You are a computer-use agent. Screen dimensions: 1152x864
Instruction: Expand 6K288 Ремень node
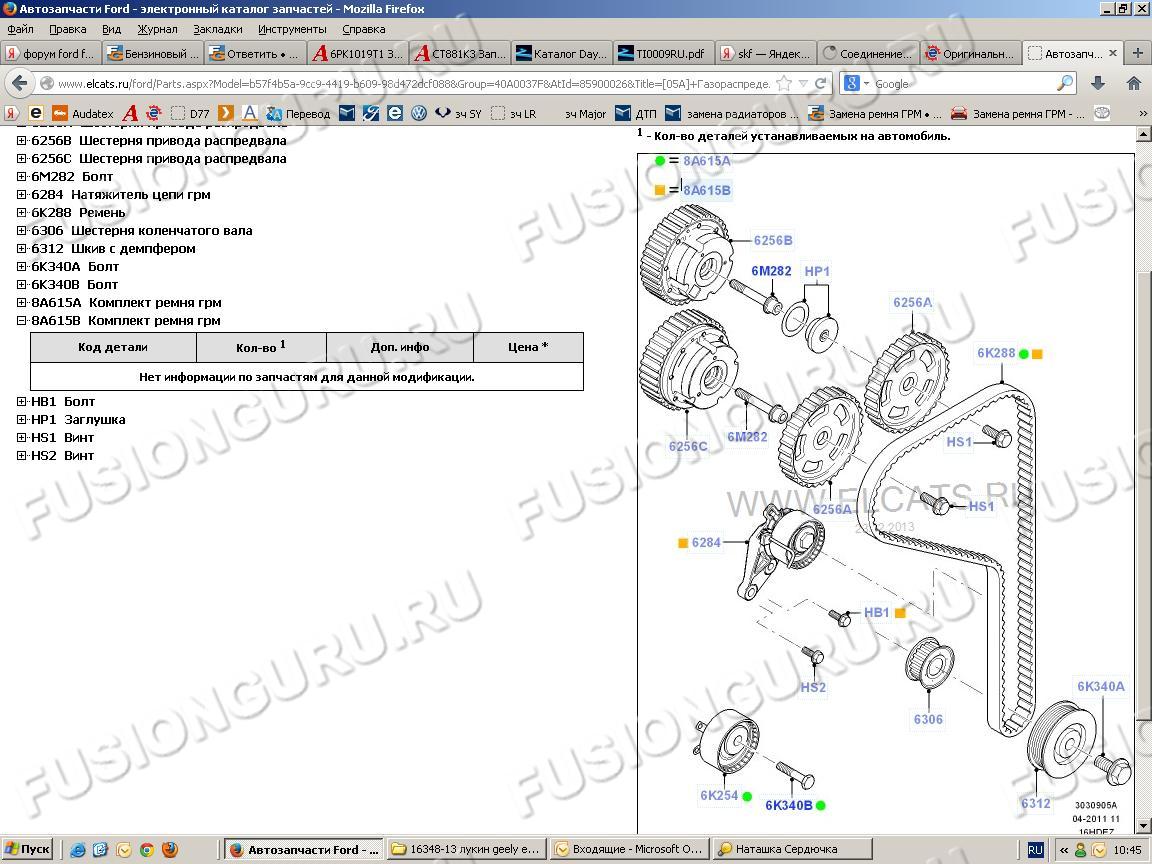(x=21, y=212)
